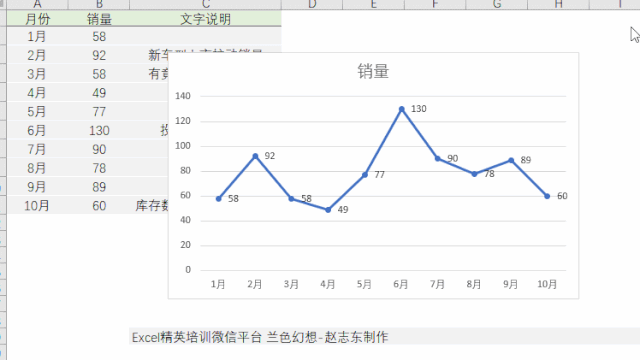The width and height of the screenshot is (640, 360).
Task: Select sales value 77 in column B
Action: (99, 111)
